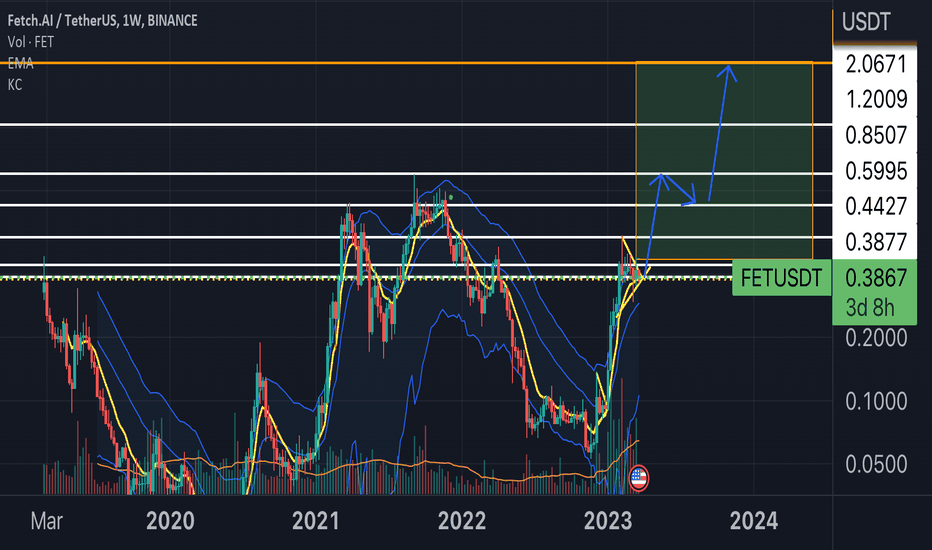The width and height of the screenshot is (932, 550).
Task: Click the 0.8507 price axis label
Action: (876, 135)
